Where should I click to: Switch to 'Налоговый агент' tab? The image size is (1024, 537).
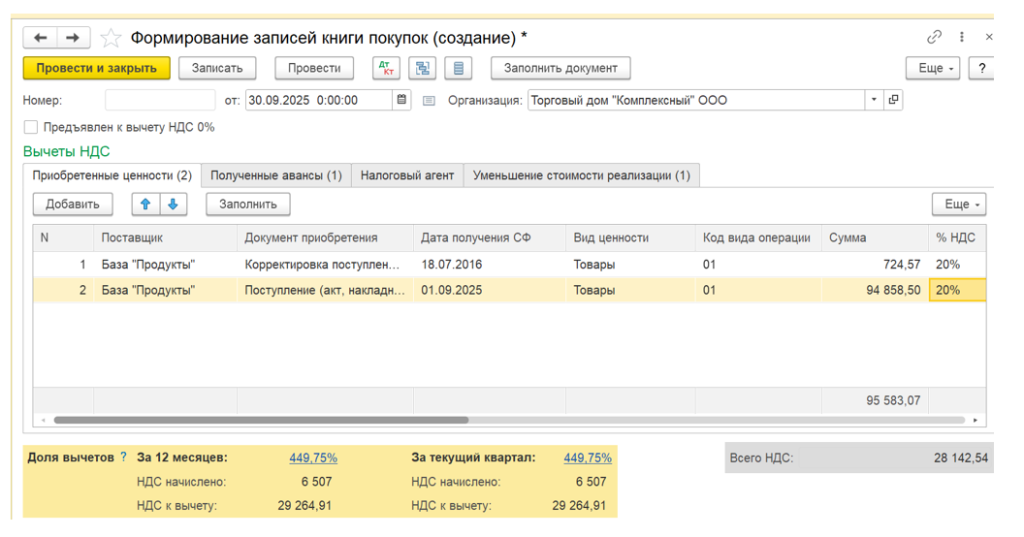coord(407,175)
